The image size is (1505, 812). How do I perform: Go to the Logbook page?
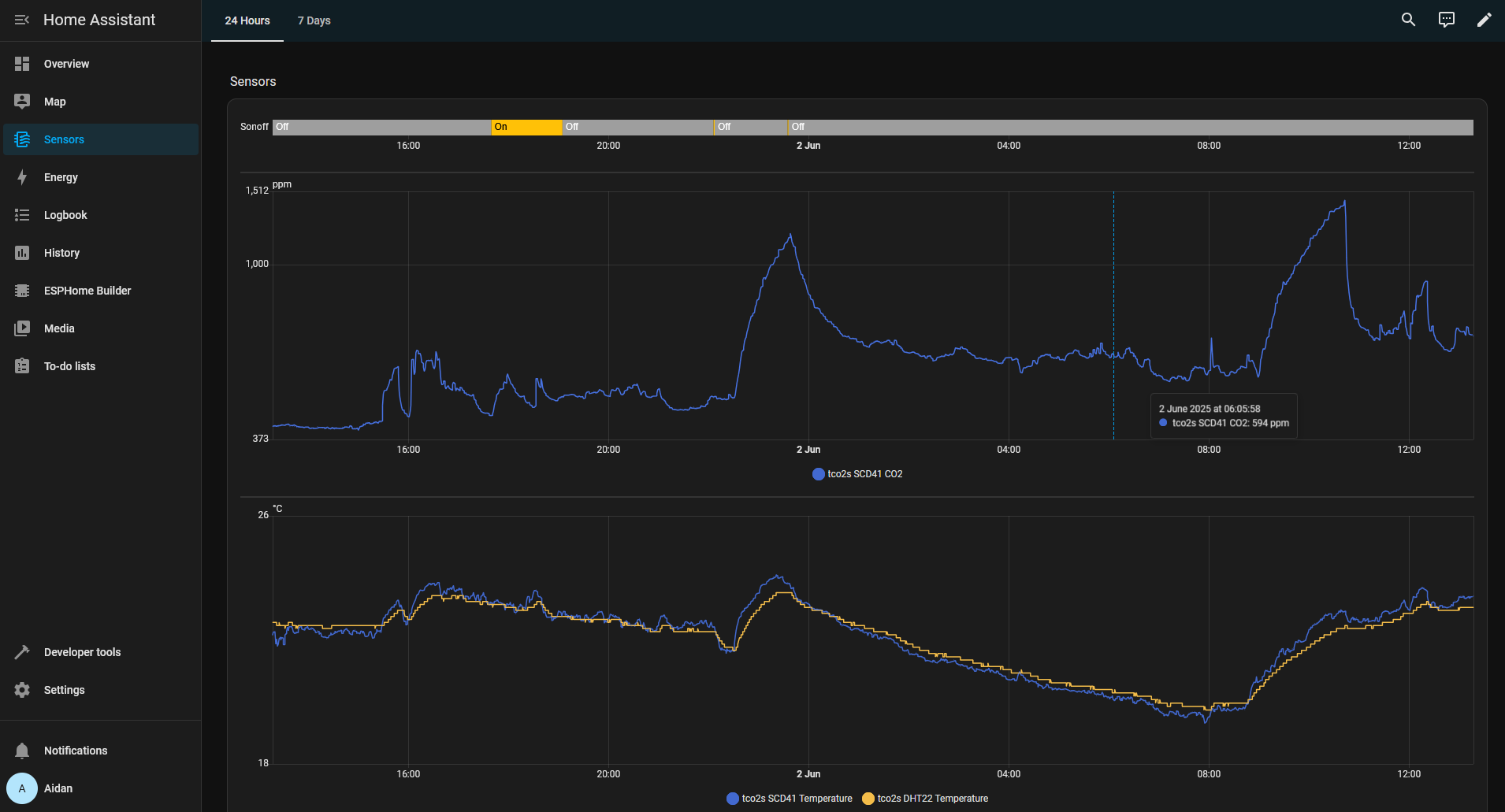coord(65,215)
